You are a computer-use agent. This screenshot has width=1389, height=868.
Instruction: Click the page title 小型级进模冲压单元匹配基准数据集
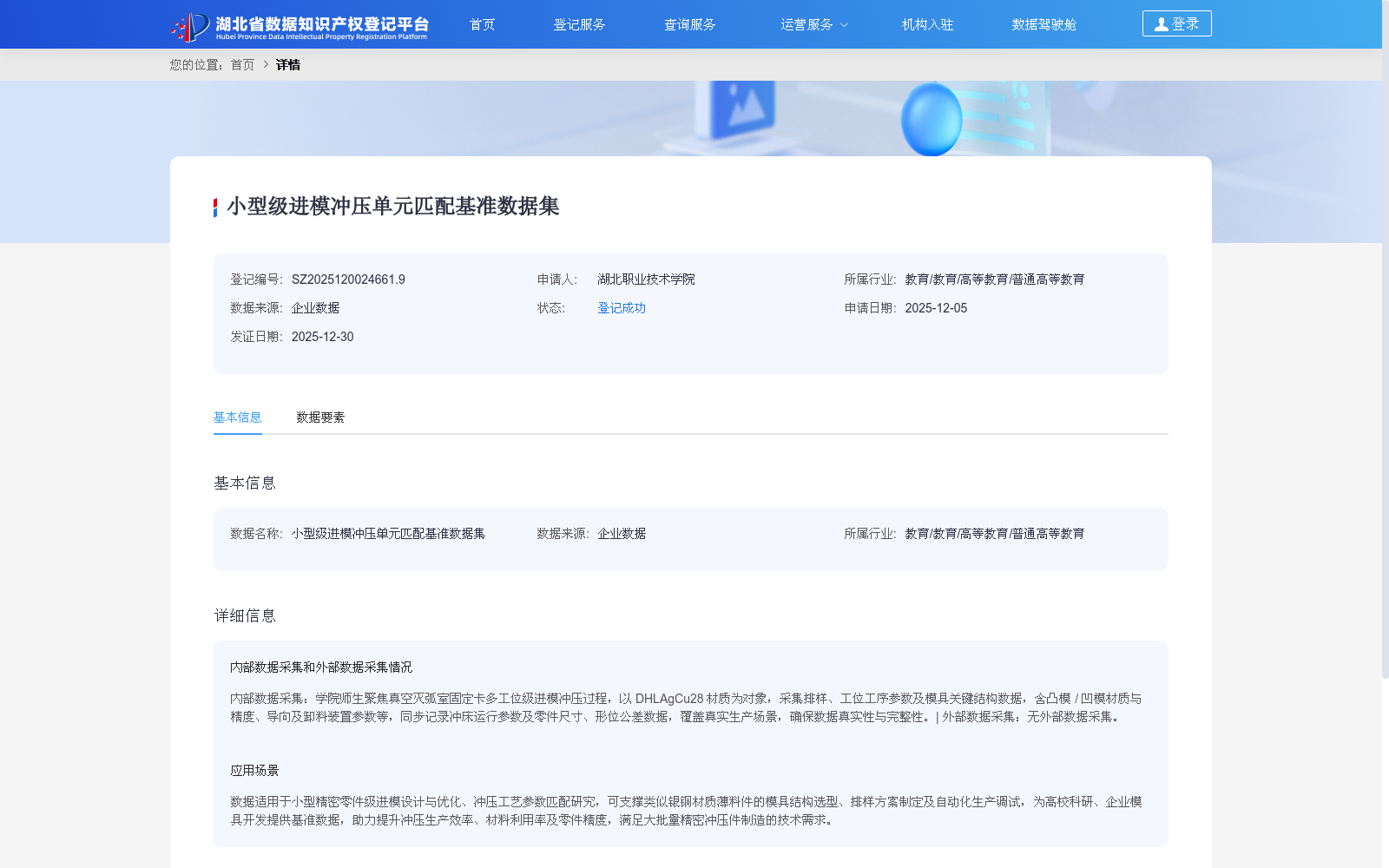click(x=393, y=207)
